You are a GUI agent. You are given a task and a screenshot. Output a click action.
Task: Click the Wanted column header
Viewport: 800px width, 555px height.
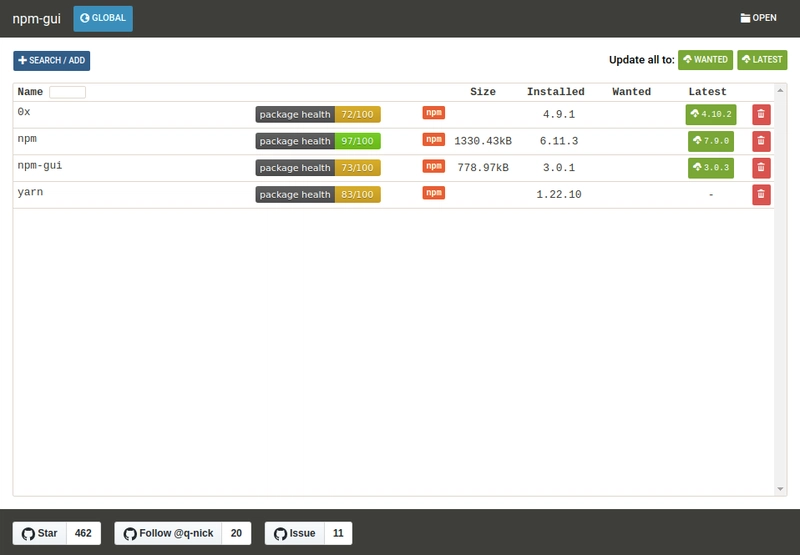[x=632, y=92]
